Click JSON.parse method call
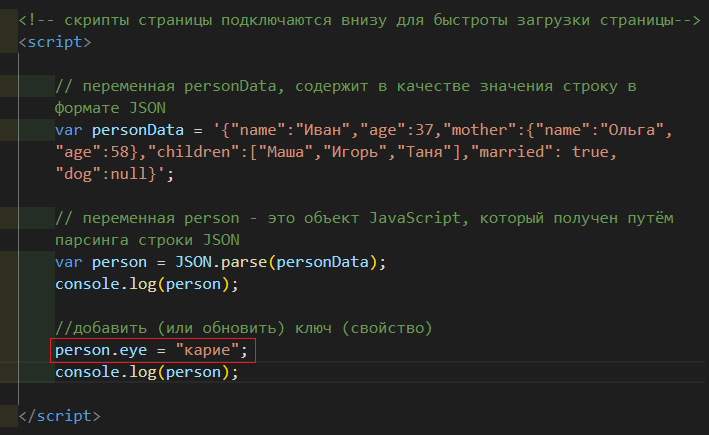This screenshot has height=435, width=709. (221, 262)
